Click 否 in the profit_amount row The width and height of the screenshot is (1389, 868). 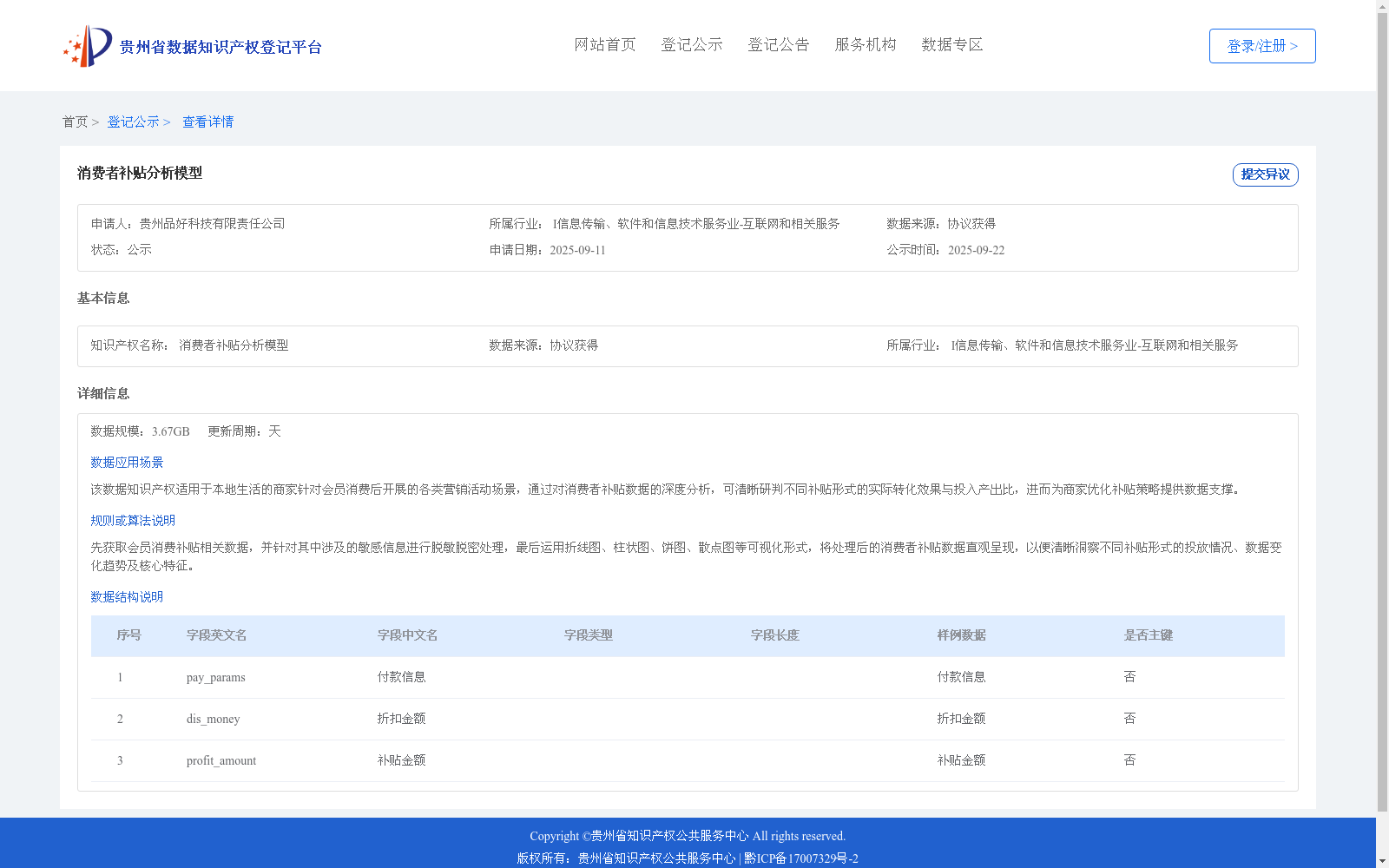click(1129, 760)
